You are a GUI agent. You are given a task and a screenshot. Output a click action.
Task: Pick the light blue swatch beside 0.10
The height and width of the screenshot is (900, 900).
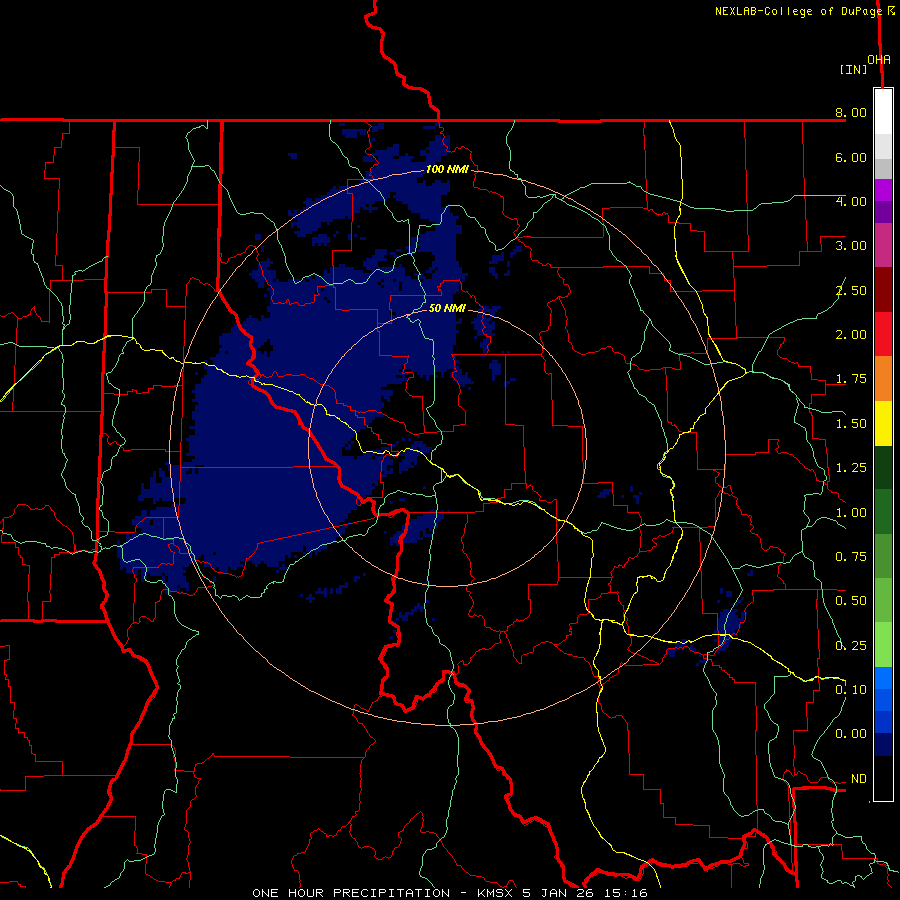click(x=883, y=678)
